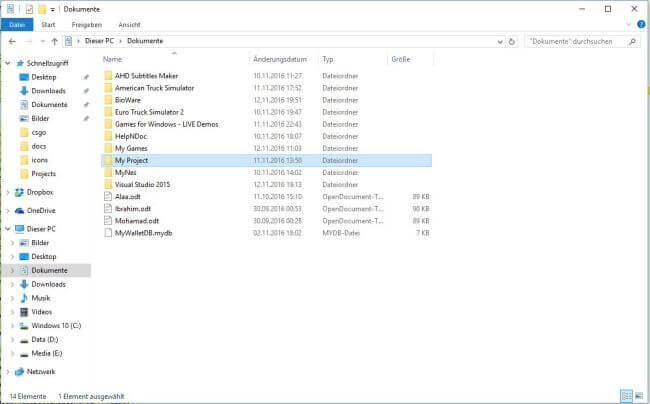
Task: Open Desktop under Dieser PC
Action: click(x=44, y=256)
